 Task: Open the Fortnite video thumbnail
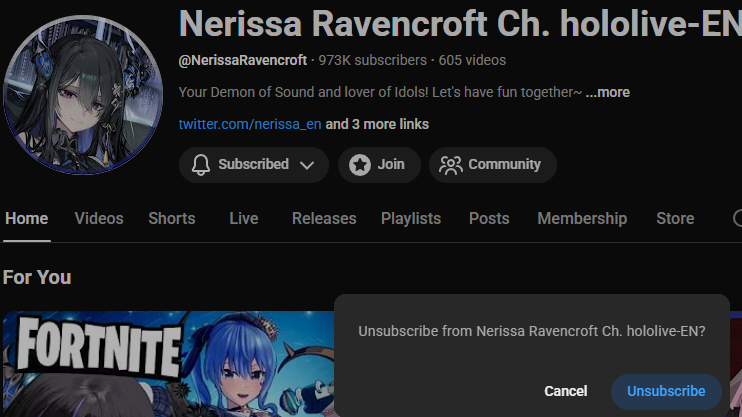tap(168, 364)
